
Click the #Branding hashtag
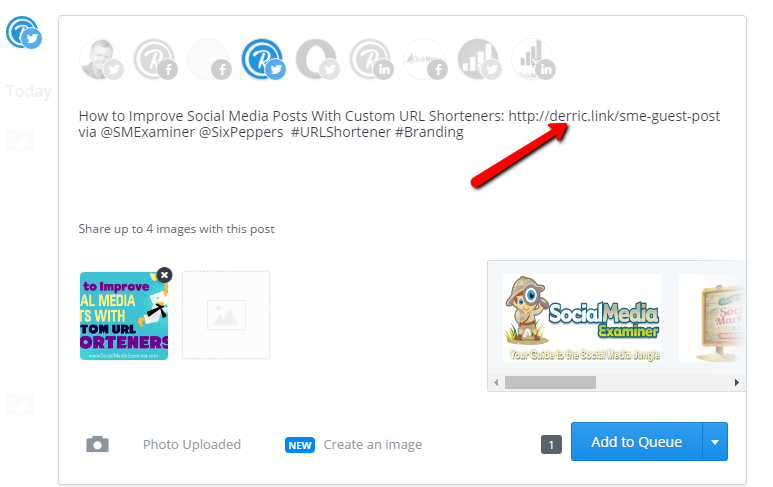coord(429,132)
